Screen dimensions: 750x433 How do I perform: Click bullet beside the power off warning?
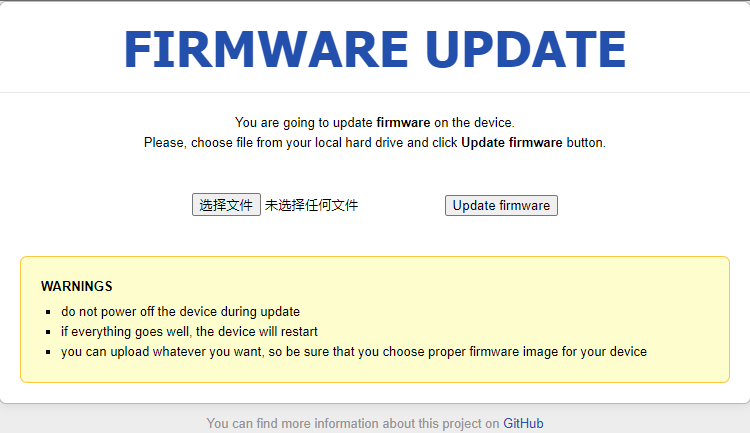click(47, 312)
